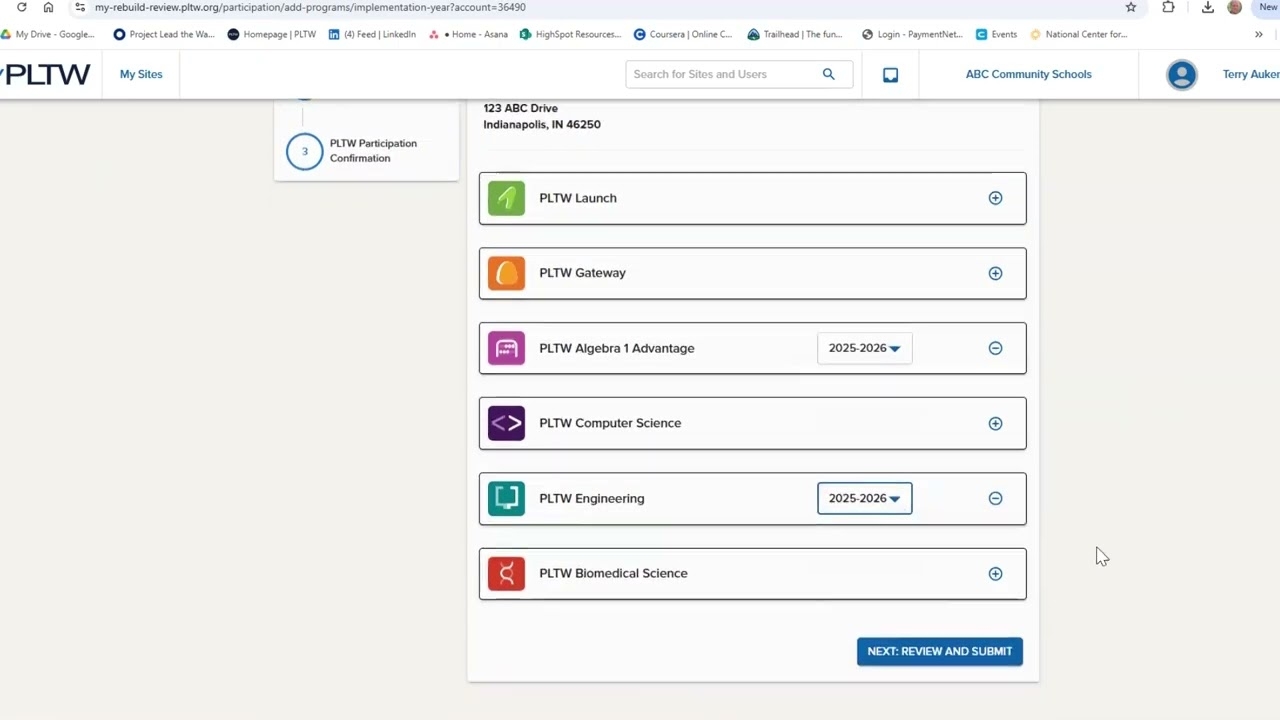Add PLTW Biomedical Science via its plus toggle
Image resolution: width=1280 pixels, height=720 pixels.
(995, 573)
